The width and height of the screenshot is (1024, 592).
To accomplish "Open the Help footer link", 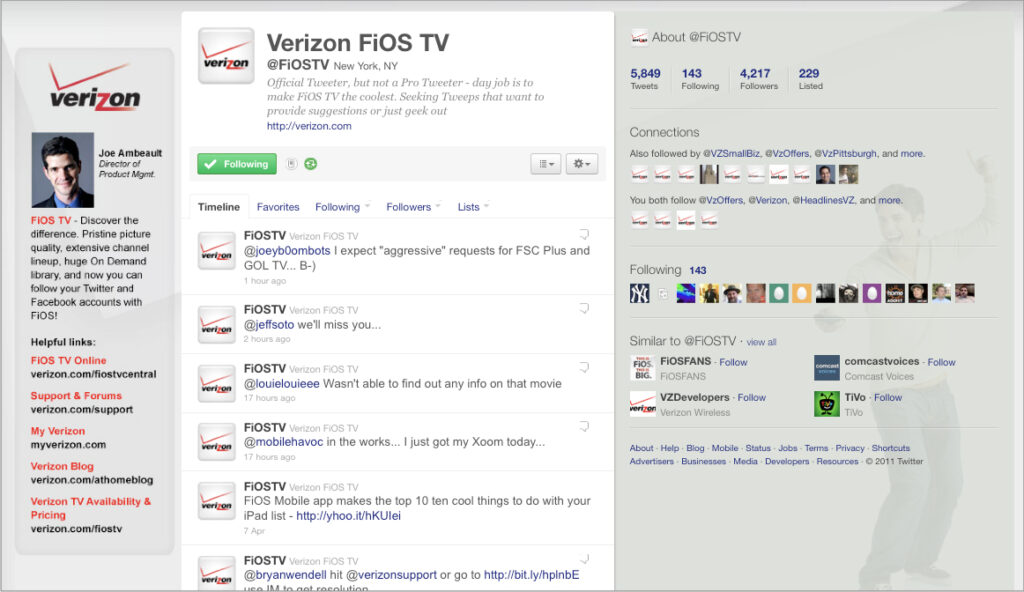I will (669, 448).
